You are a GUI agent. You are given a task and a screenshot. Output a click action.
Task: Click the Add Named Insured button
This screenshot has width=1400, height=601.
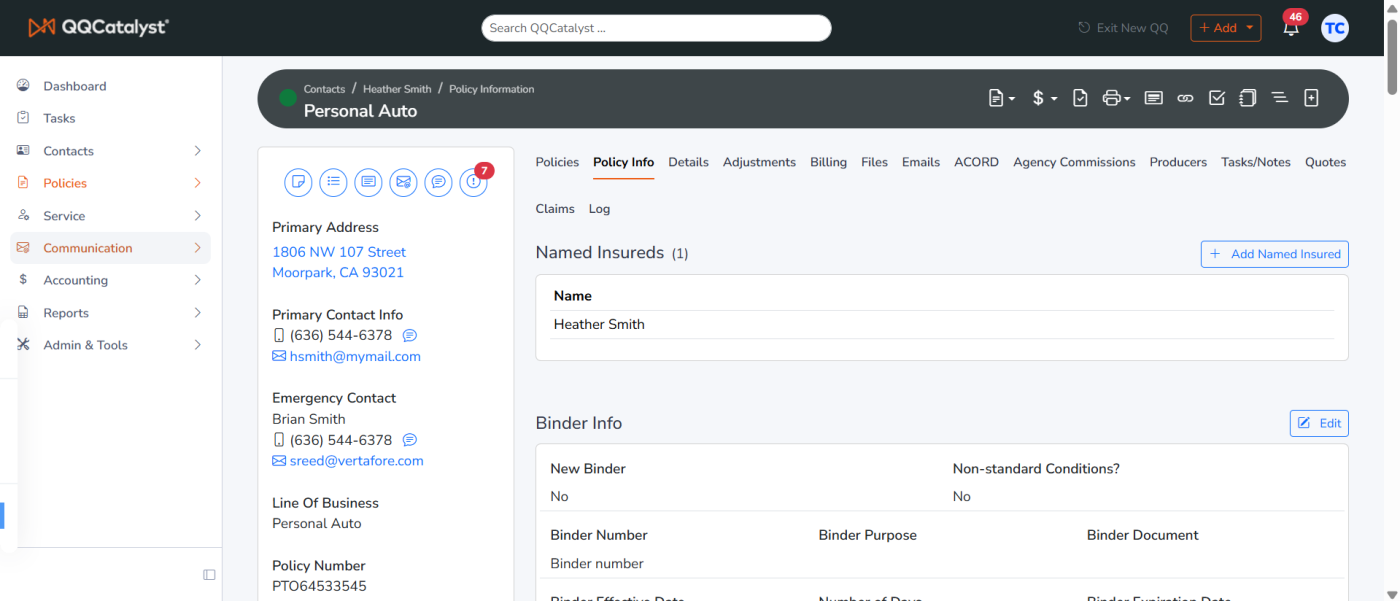(x=1274, y=254)
